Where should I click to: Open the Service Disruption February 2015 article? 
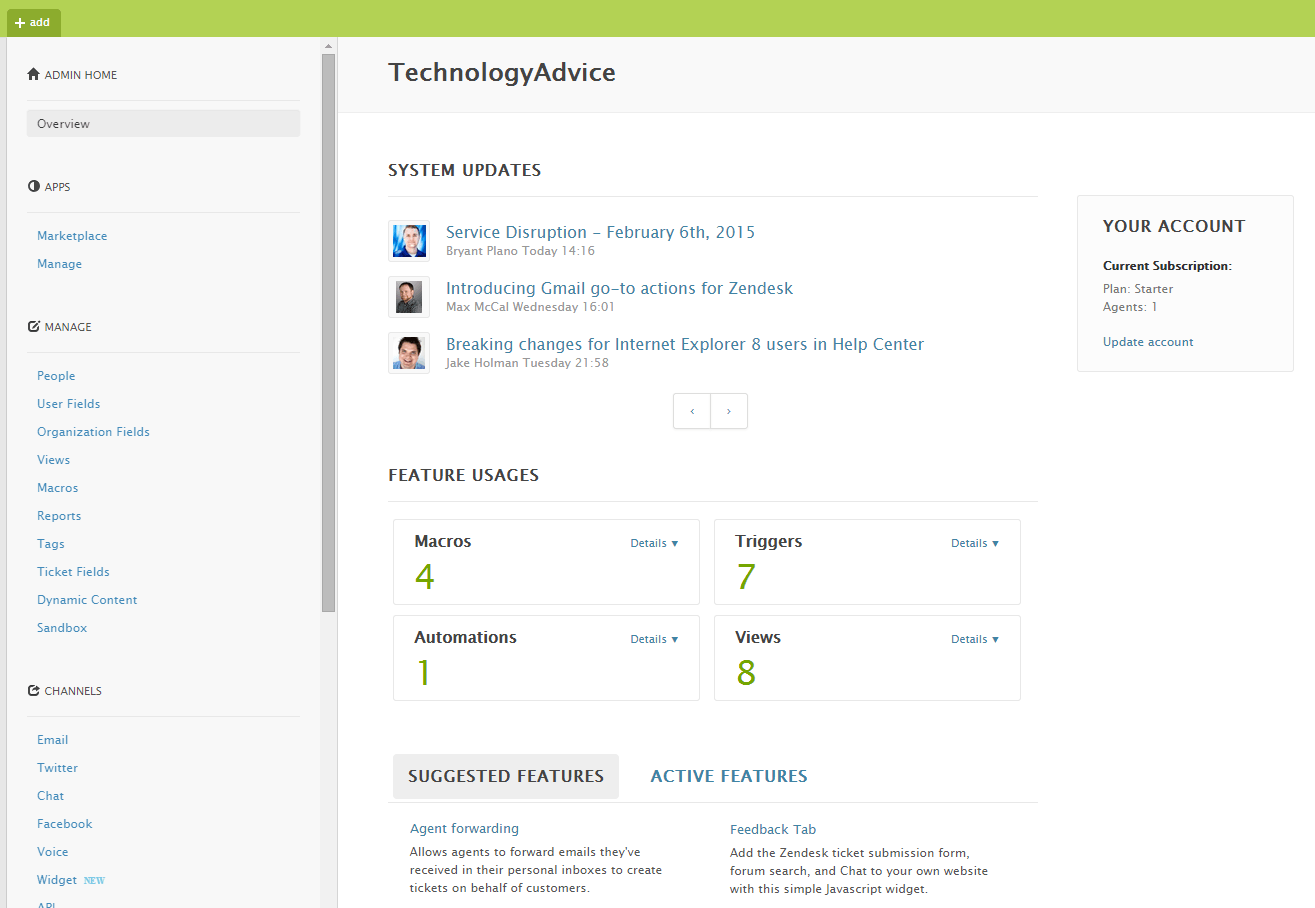pos(600,232)
